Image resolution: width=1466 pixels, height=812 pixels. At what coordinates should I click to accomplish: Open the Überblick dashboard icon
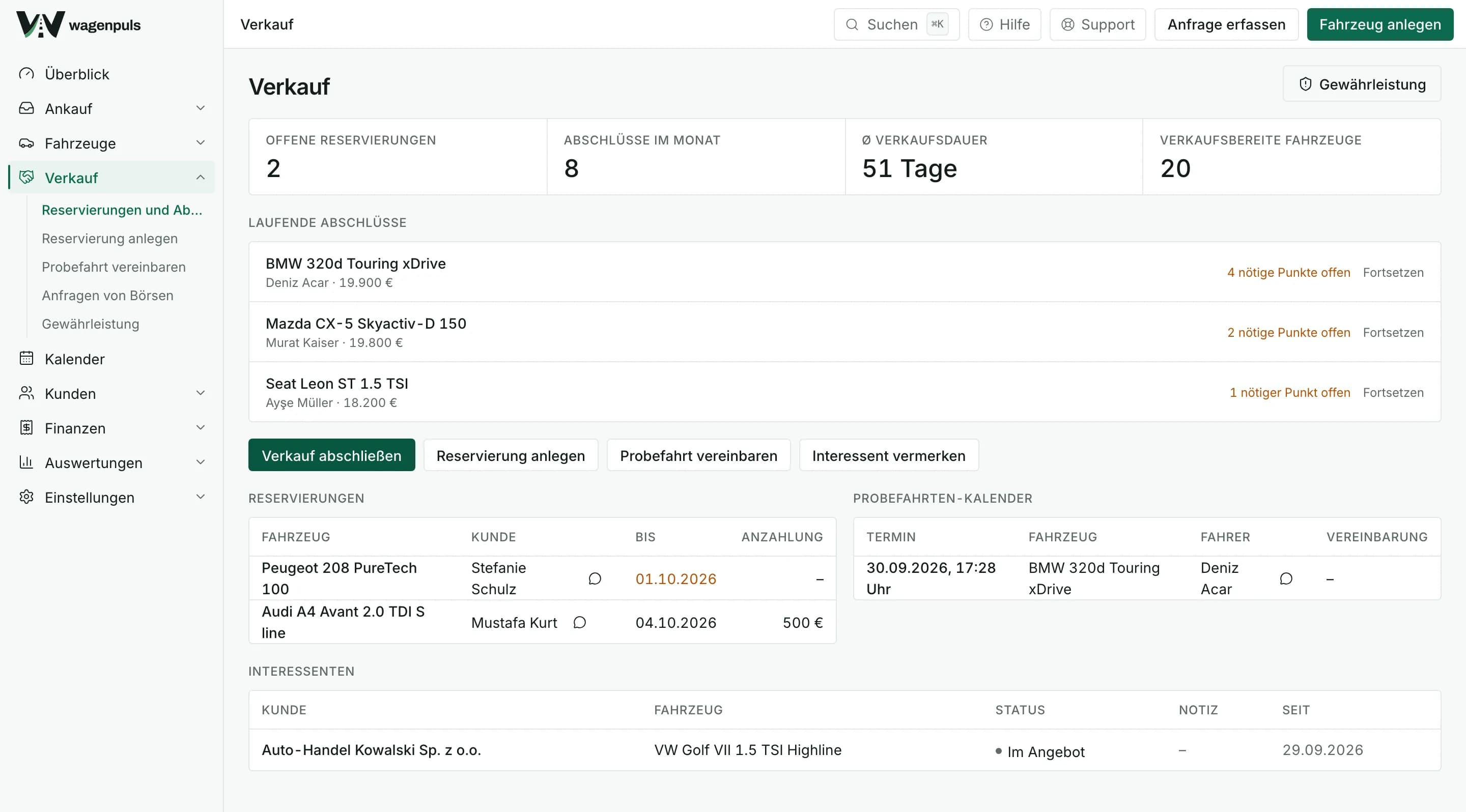[x=26, y=74]
